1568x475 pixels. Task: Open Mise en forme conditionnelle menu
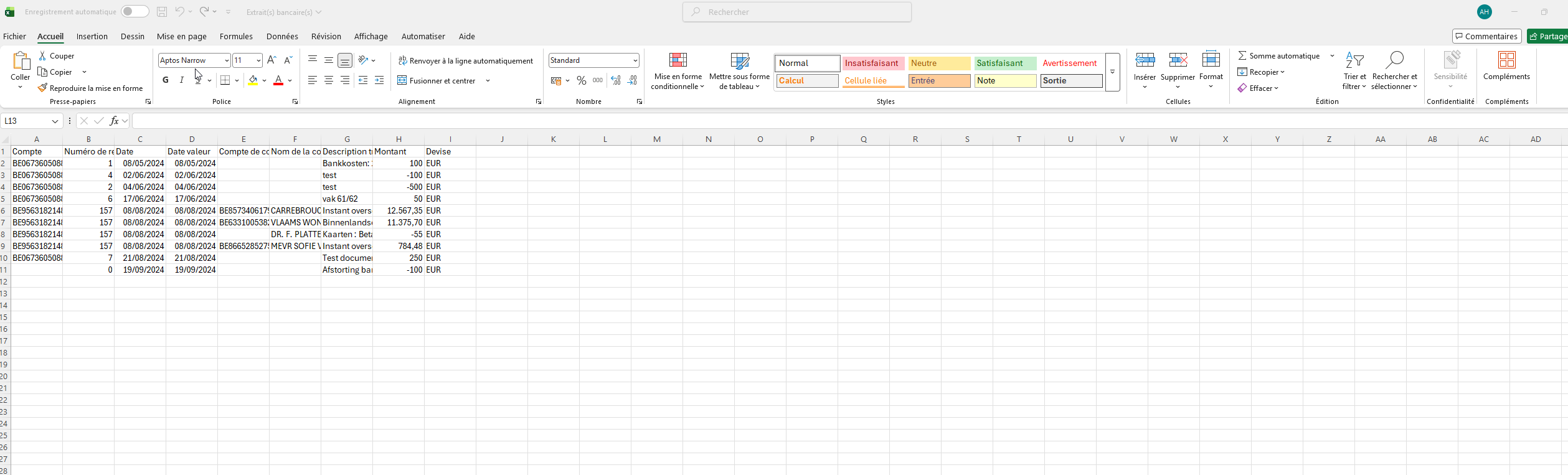pyautogui.click(x=678, y=70)
